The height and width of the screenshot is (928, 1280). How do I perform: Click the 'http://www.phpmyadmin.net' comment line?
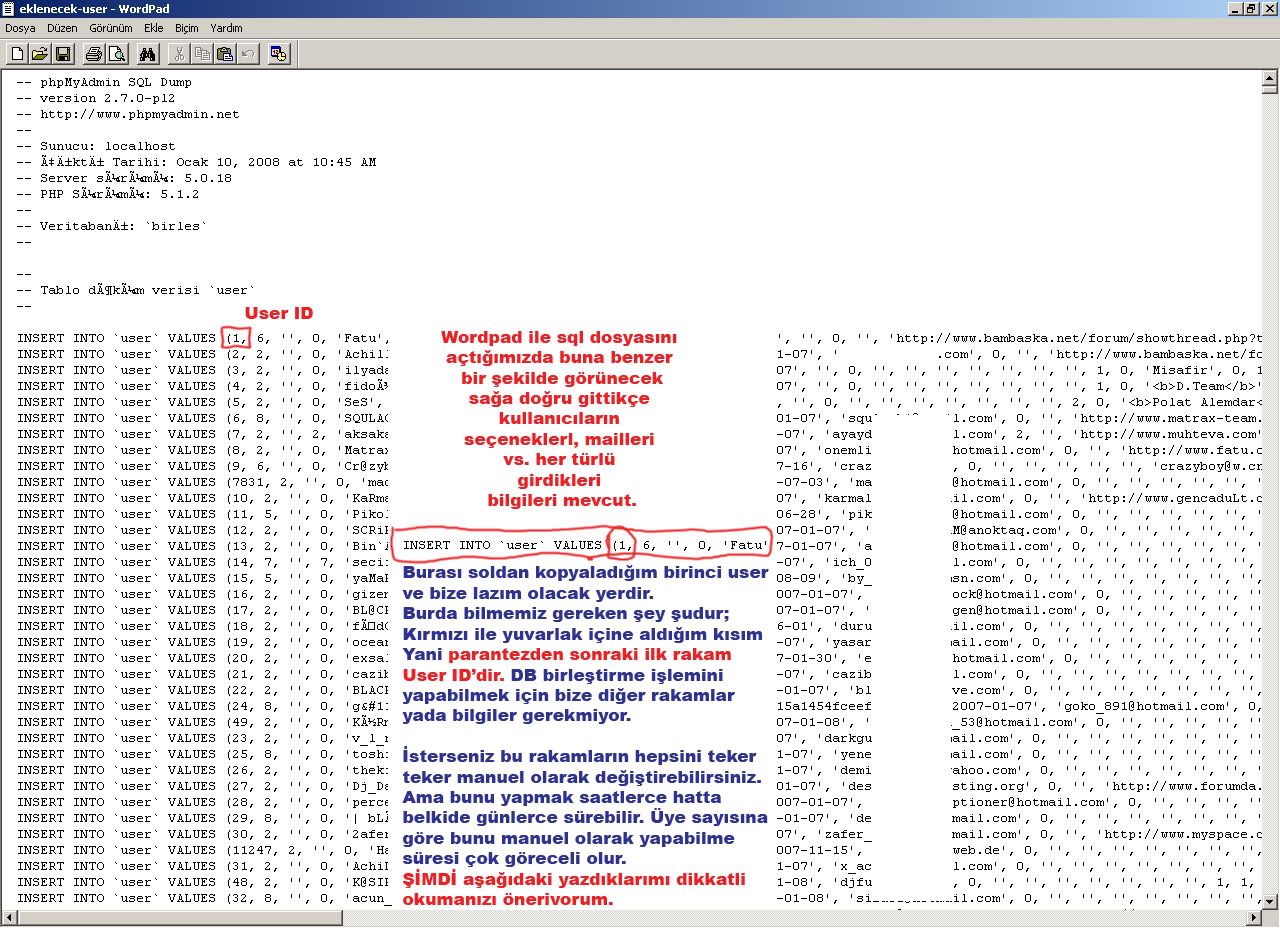pos(128,114)
